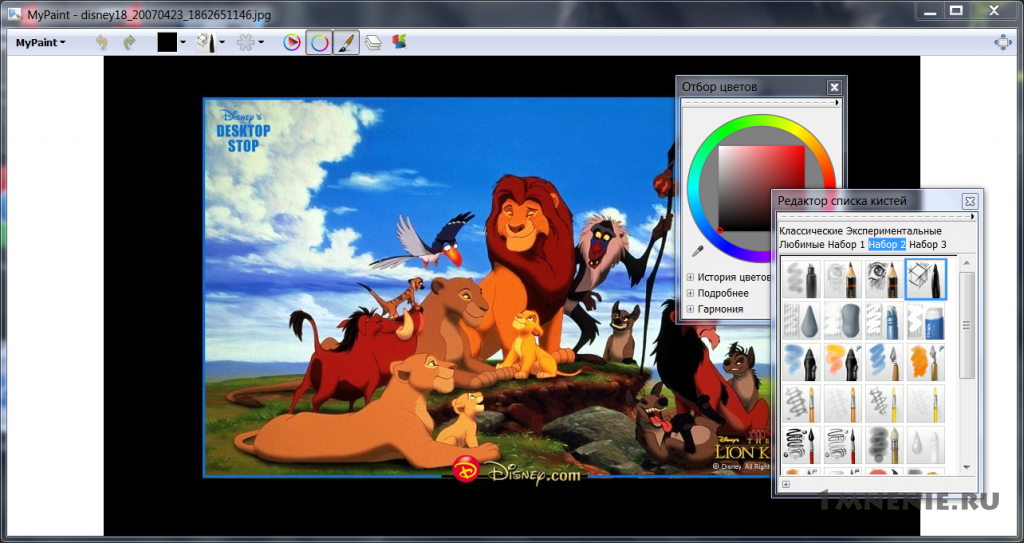Pick a color with the eyedropper icon

click(698, 250)
